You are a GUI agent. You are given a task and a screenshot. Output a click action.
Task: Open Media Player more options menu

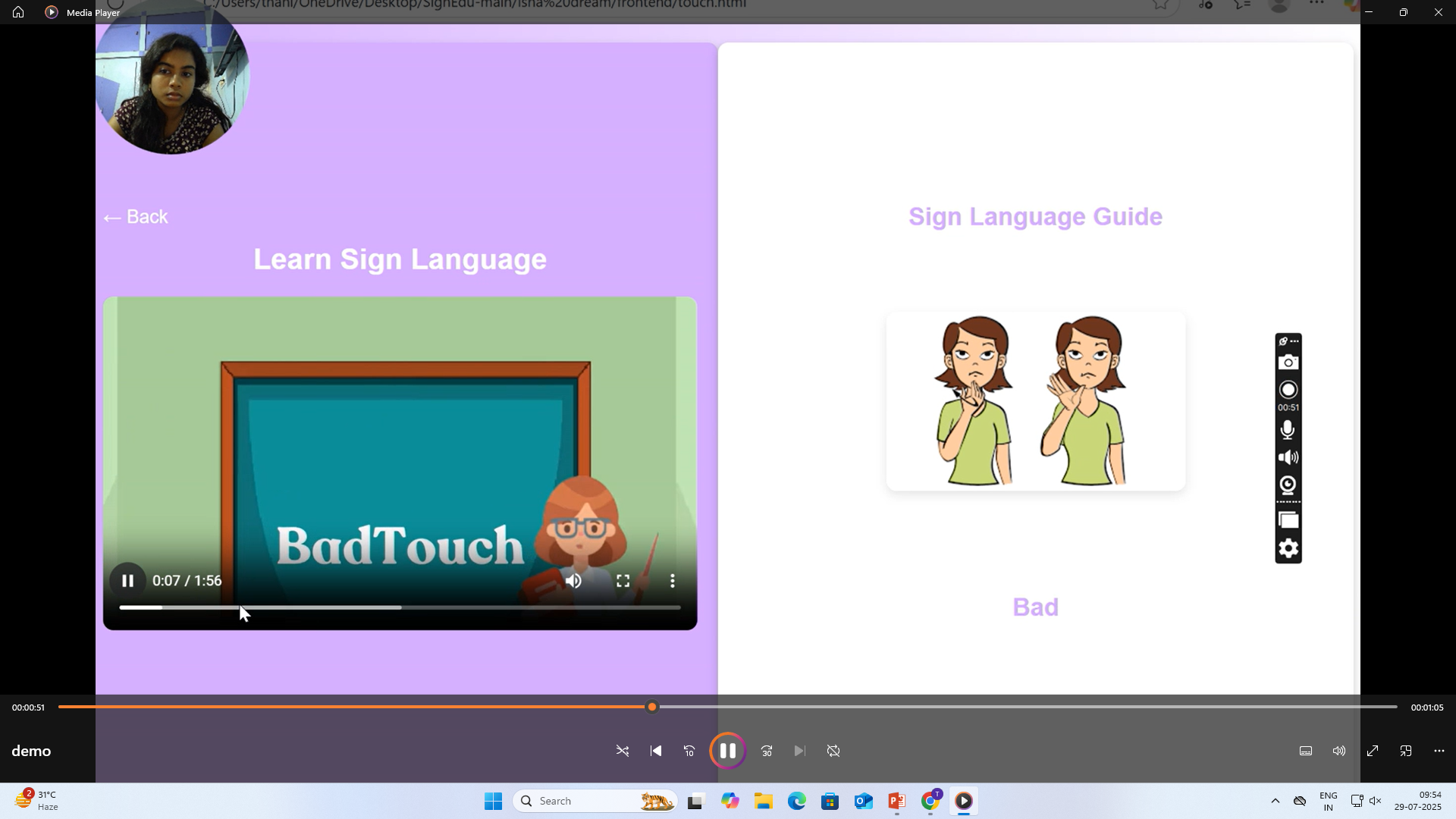[1439, 751]
